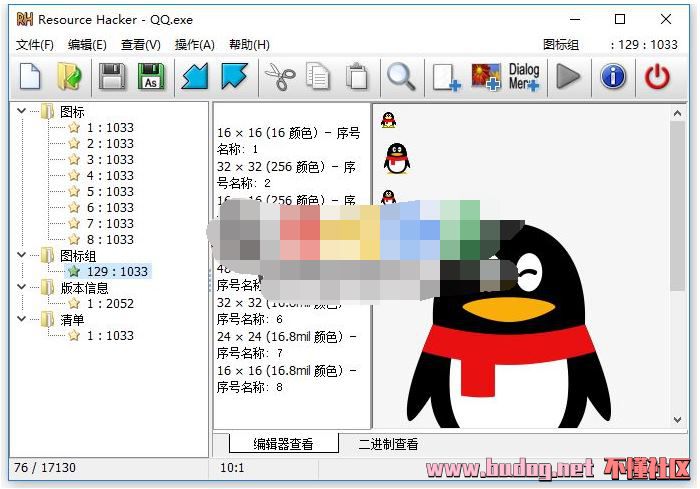Click the New blank file toolbar icon
The width and height of the screenshot is (700, 489).
30,77
